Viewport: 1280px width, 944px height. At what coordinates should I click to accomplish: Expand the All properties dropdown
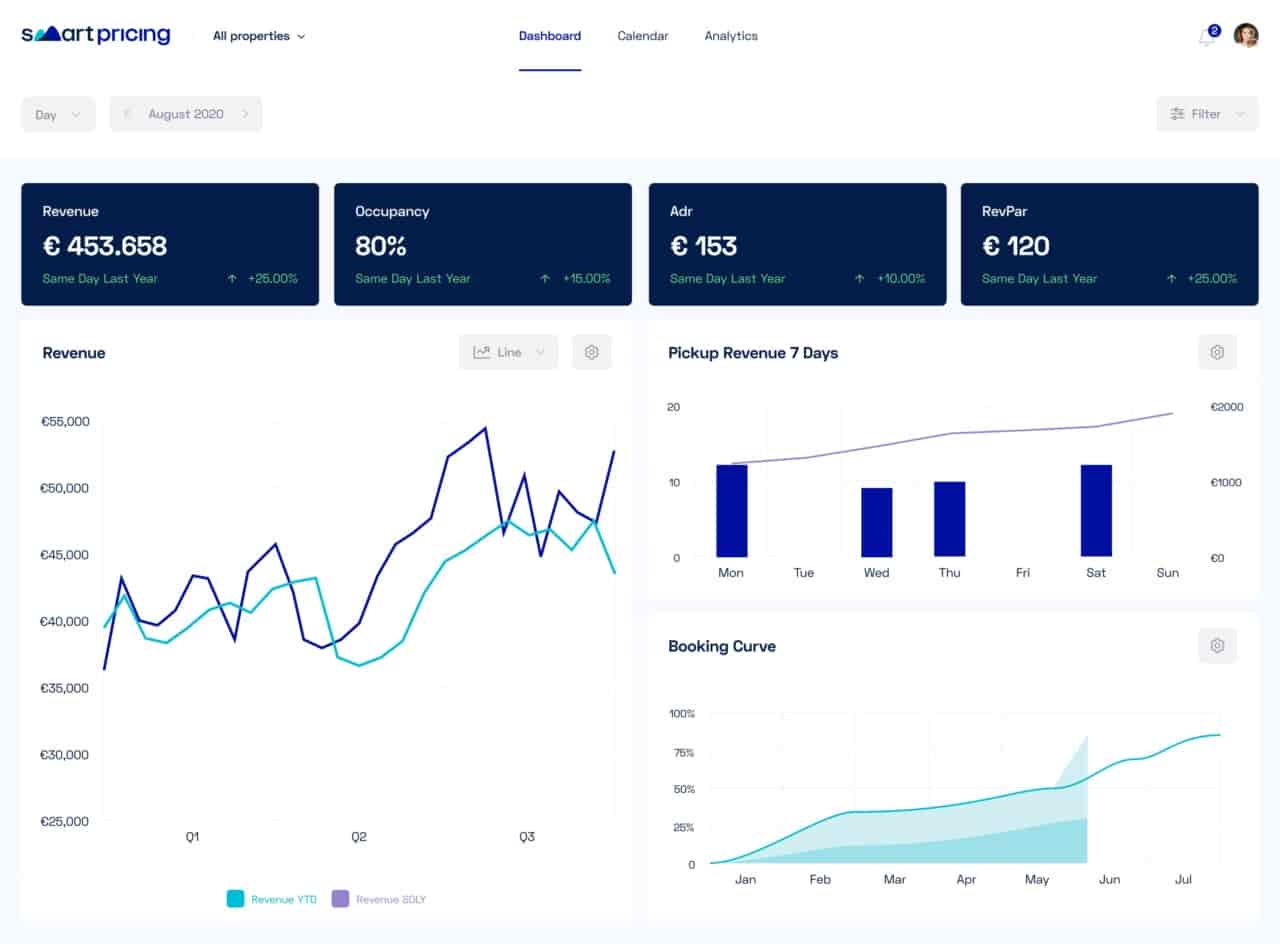click(259, 36)
